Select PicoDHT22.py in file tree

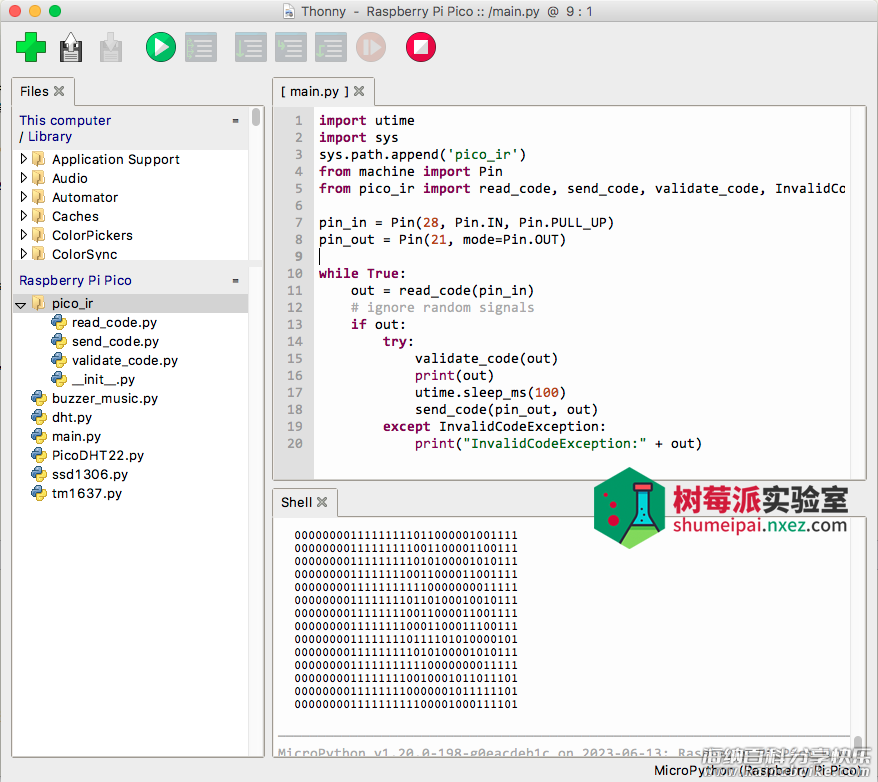pos(97,456)
